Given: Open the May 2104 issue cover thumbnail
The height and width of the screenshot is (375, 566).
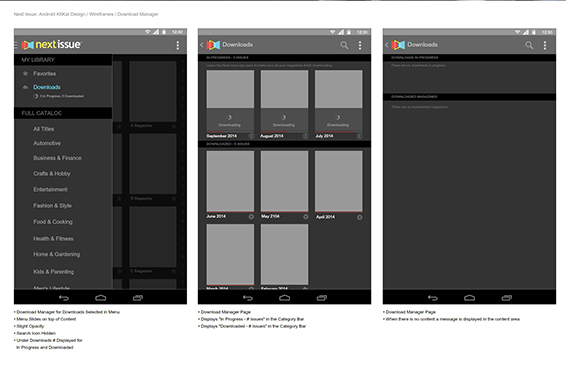Looking at the screenshot, I should [284, 181].
